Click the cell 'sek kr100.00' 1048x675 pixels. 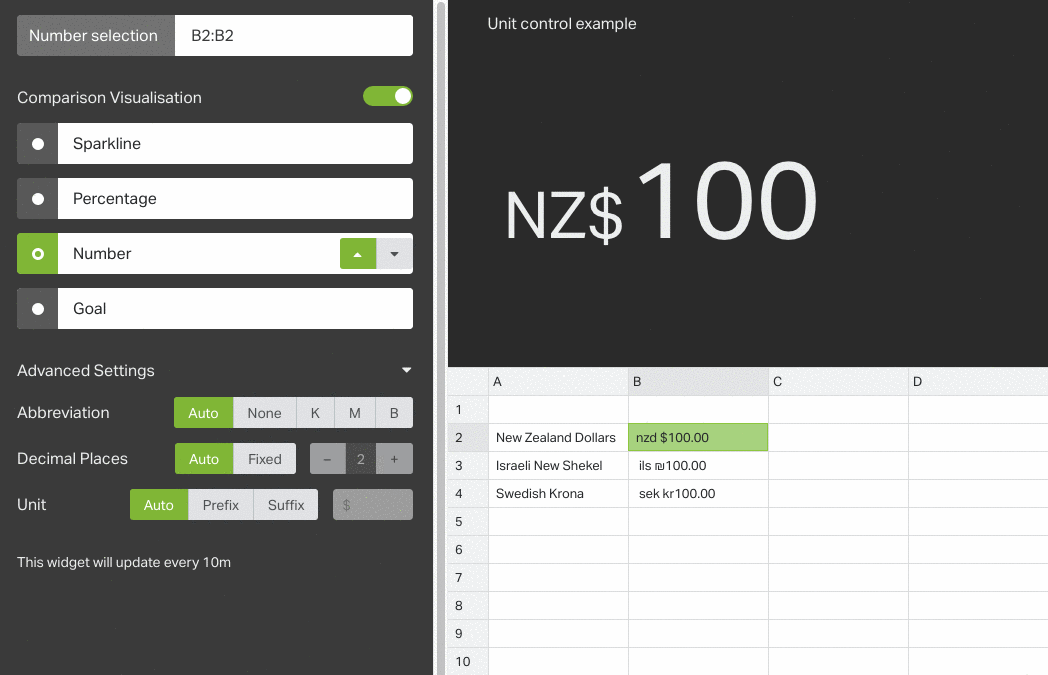698,494
